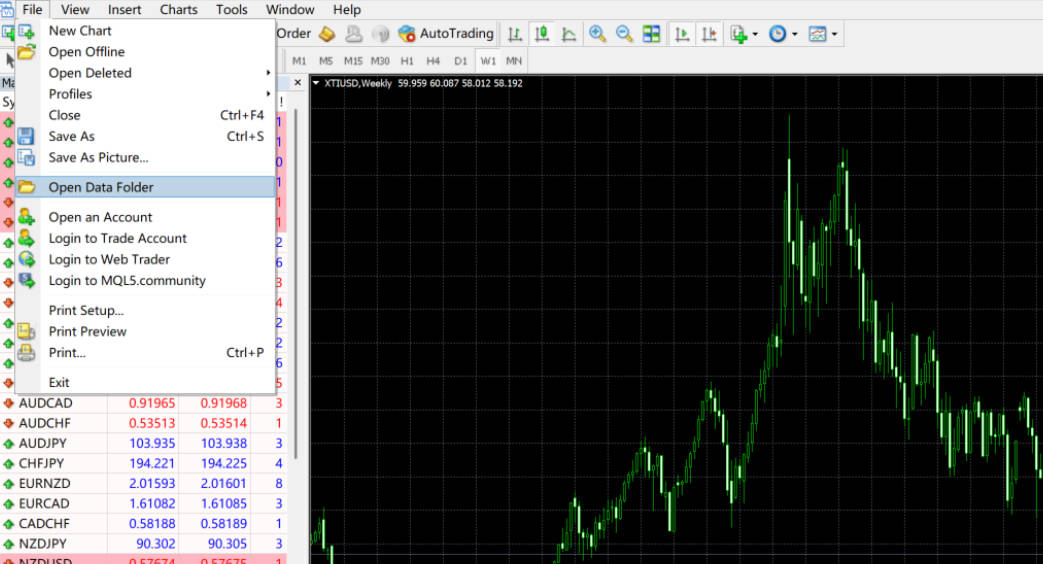Click the Zoom In magnifier icon
1043x564 pixels.
[598, 34]
